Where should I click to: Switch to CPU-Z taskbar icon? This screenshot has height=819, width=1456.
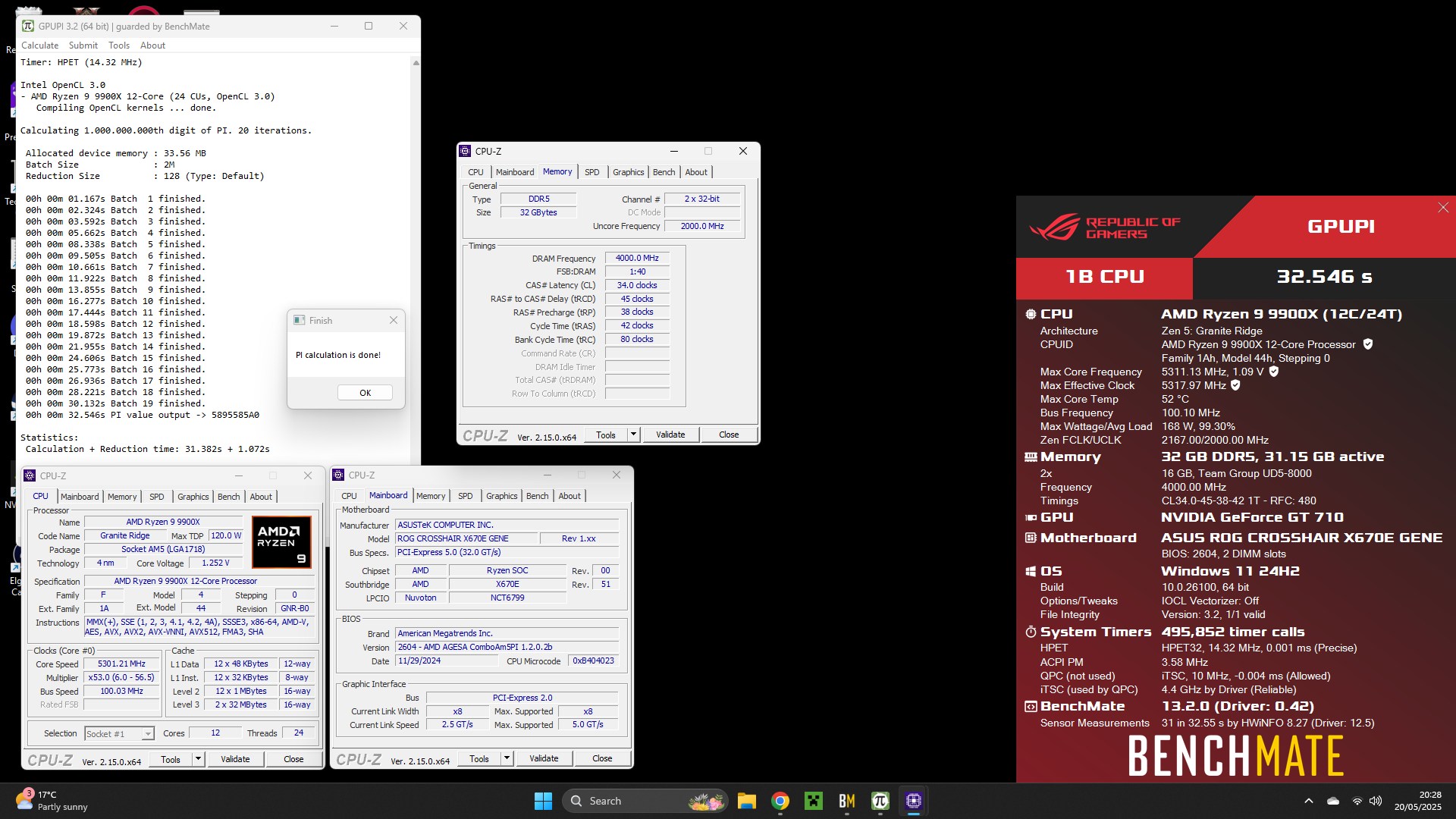pyautogui.click(x=914, y=801)
